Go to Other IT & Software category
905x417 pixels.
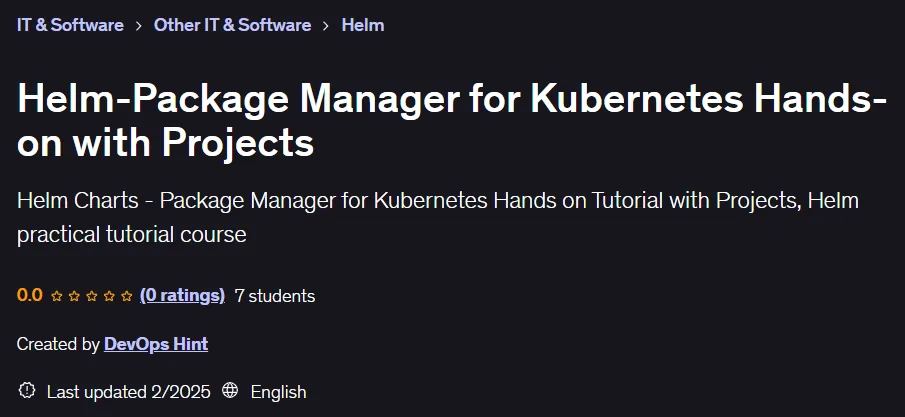point(232,25)
